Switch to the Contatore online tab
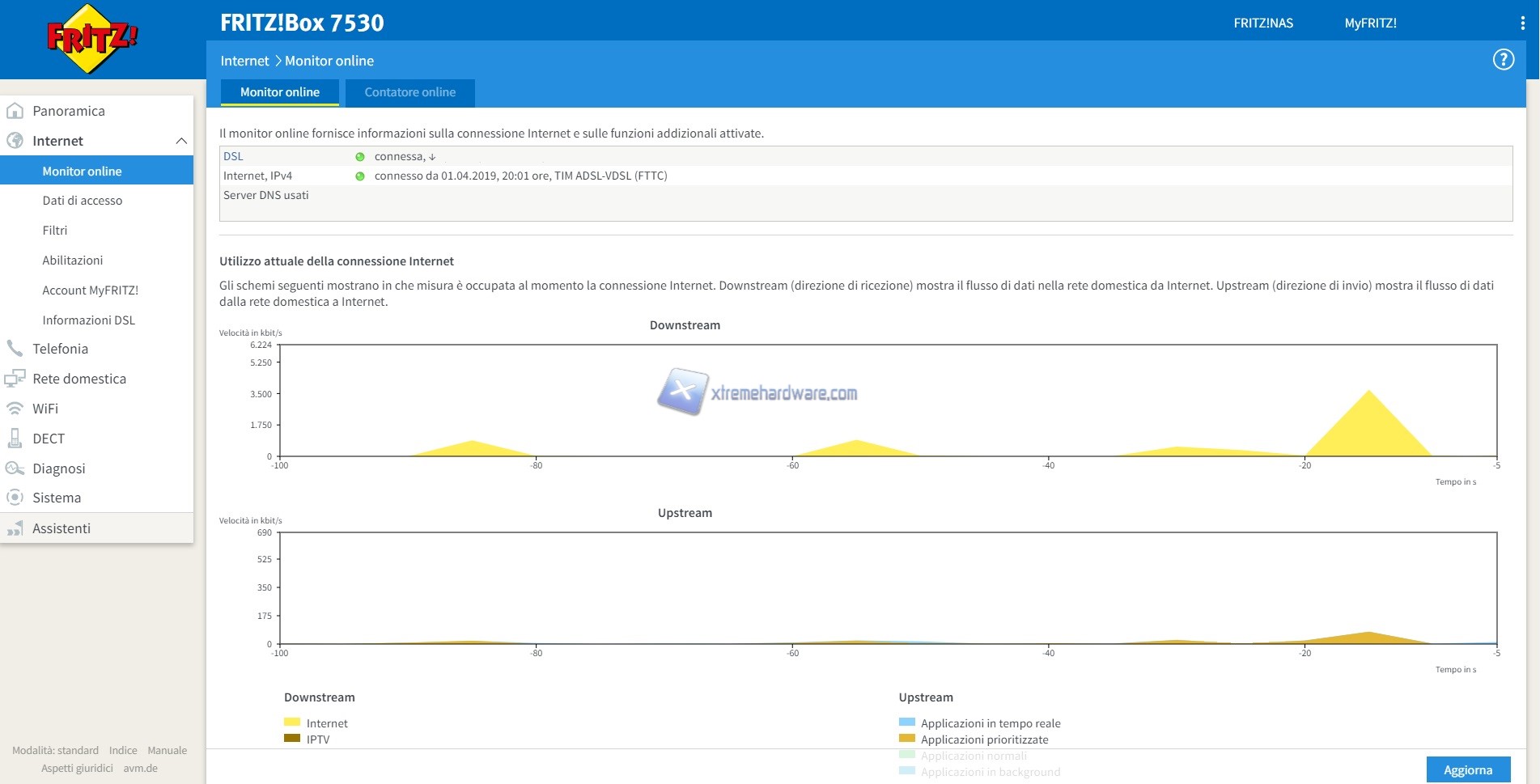This screenshot has width=1540, height=784. [x=409, y=92]
